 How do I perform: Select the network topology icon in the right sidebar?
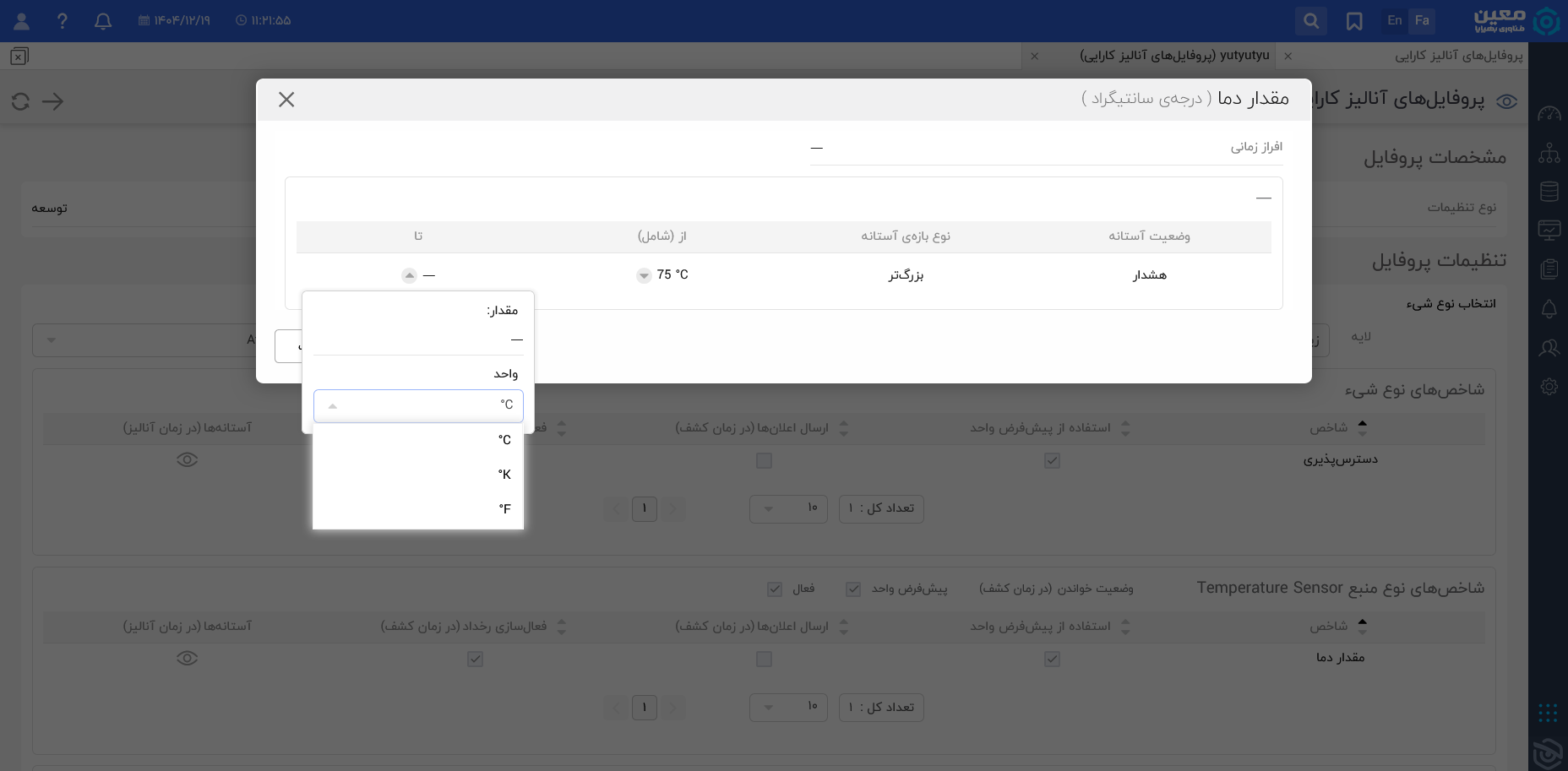pos(1549,155)
